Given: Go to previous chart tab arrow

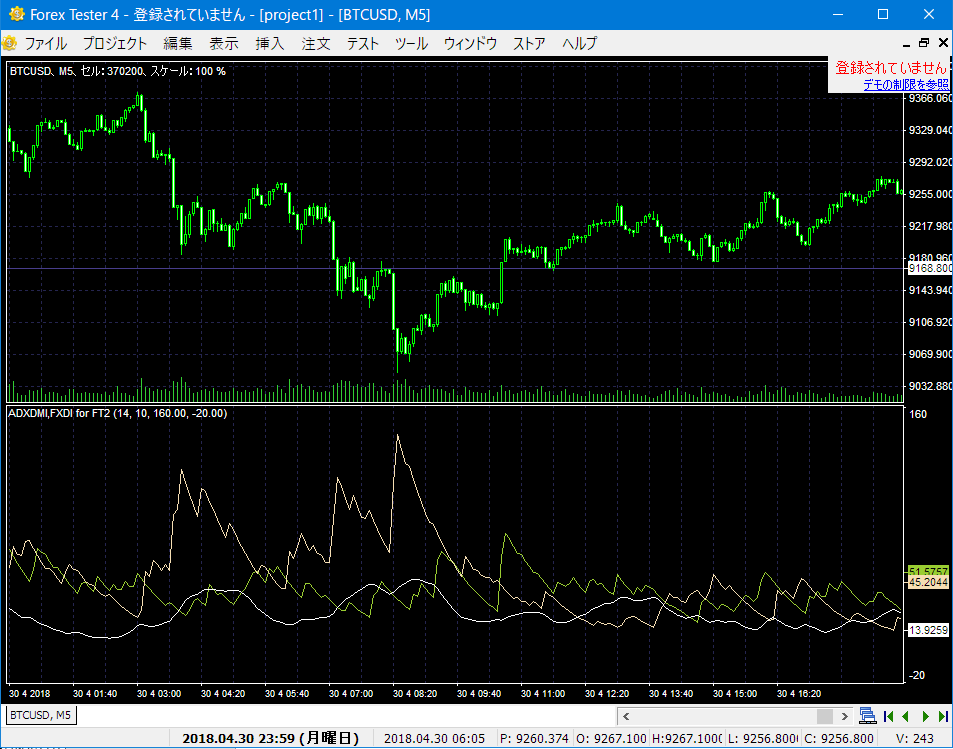Looking at the screenshot, I should 906,716.
